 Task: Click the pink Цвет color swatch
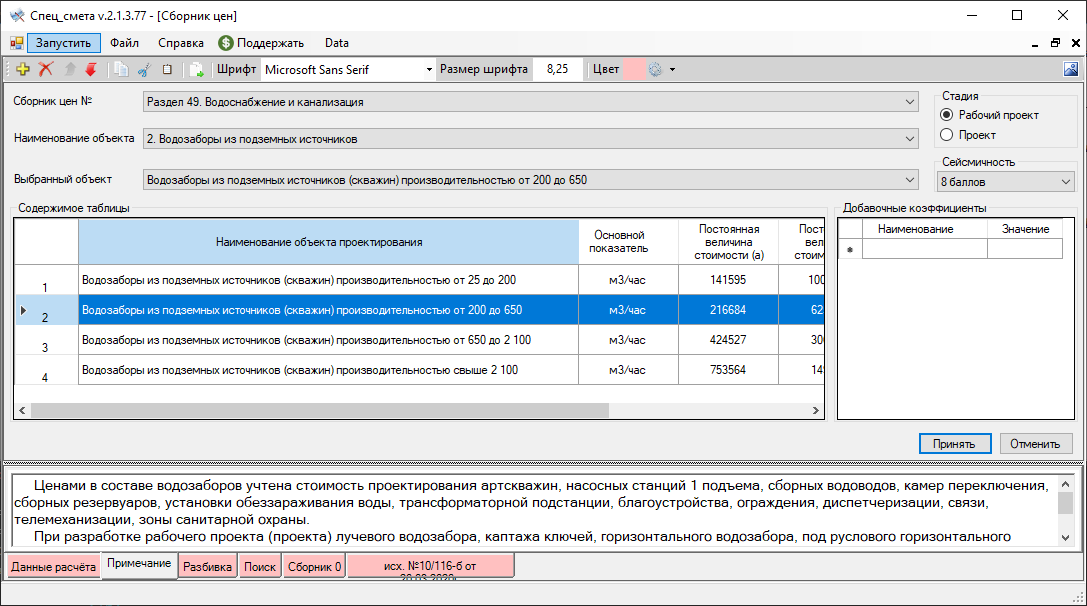(634, 69)
